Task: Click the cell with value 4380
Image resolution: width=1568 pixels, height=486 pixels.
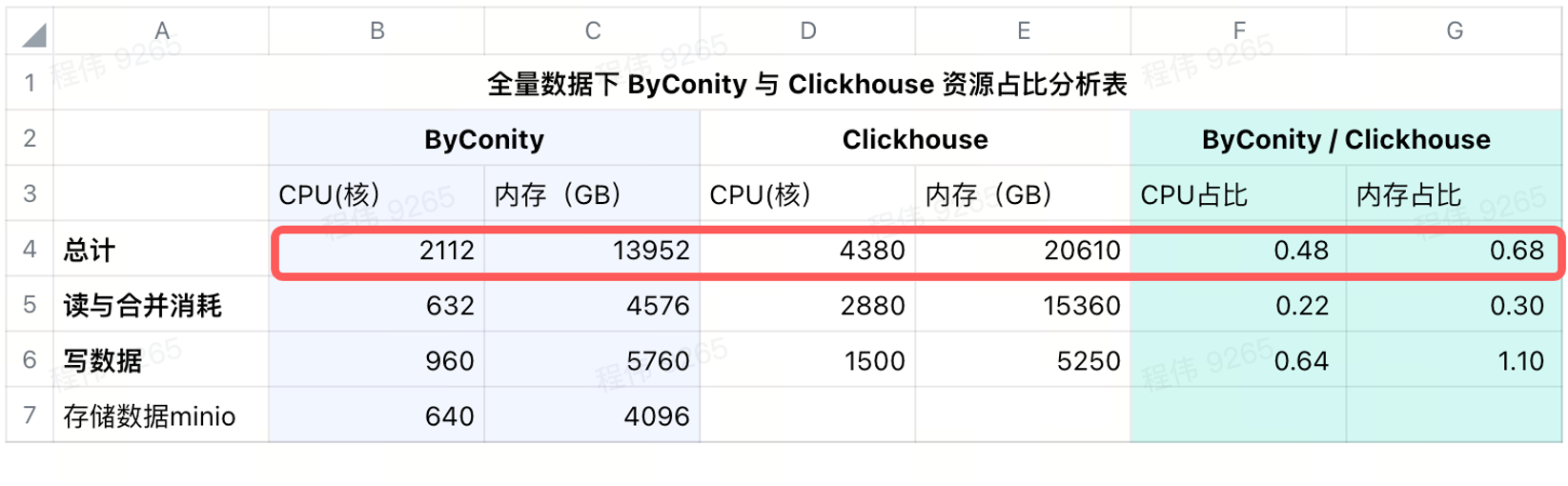Action: [x=807, y=250]
